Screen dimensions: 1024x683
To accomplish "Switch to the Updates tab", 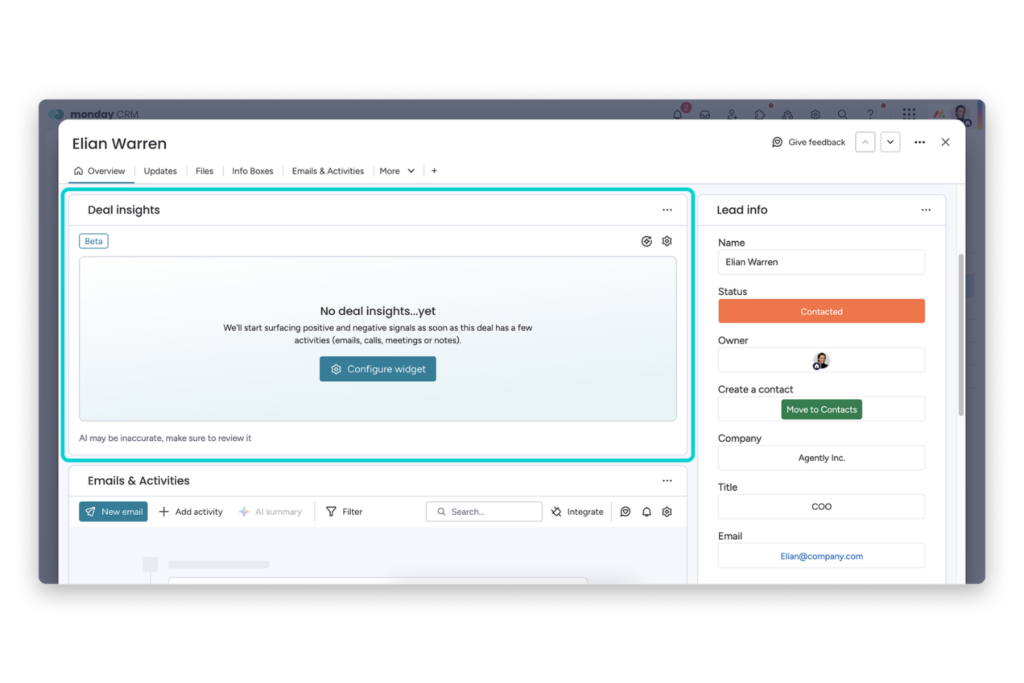I will pos(160,171).
